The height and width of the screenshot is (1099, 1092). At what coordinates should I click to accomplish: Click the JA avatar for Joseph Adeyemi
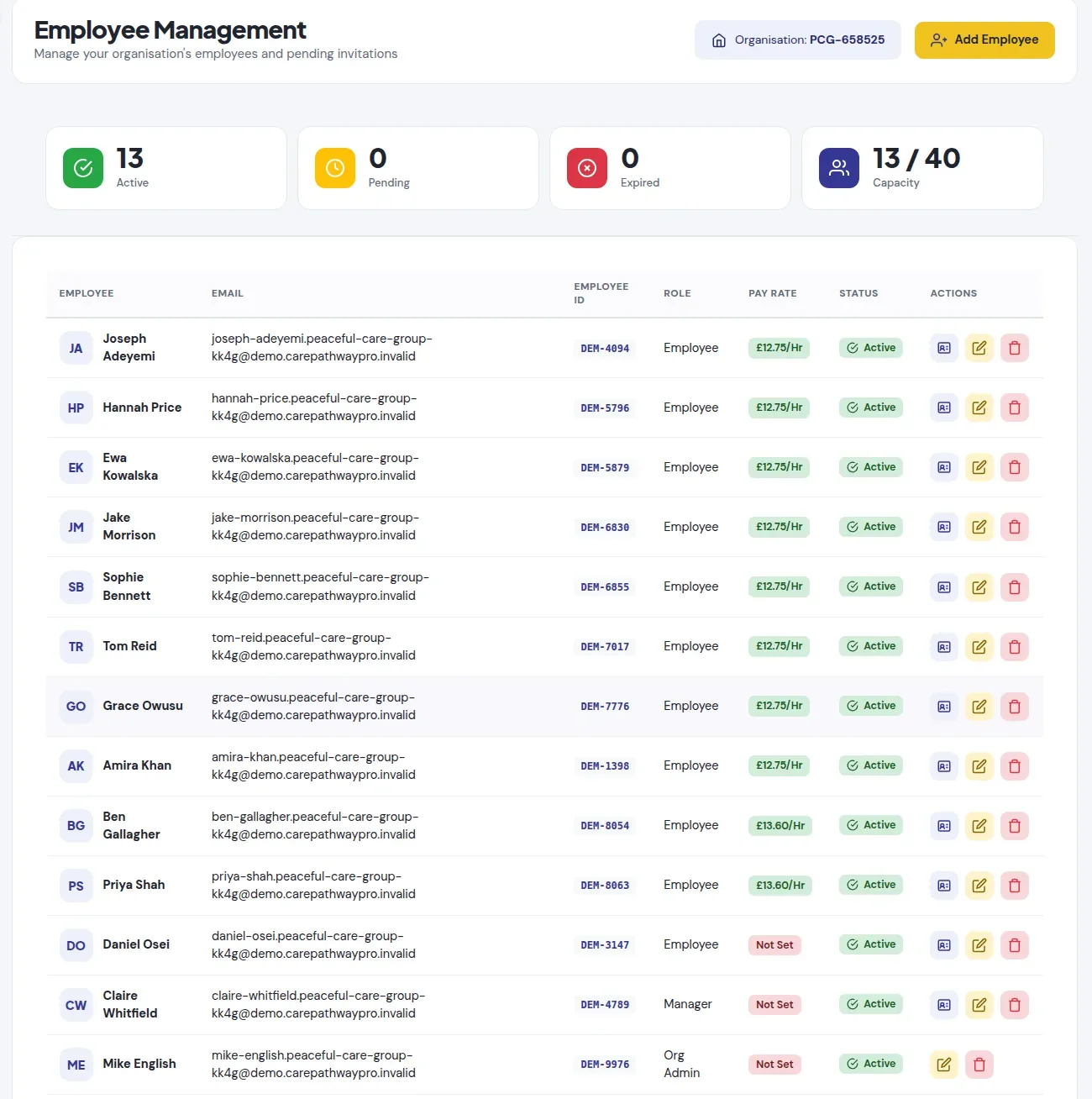pos(76,348)
